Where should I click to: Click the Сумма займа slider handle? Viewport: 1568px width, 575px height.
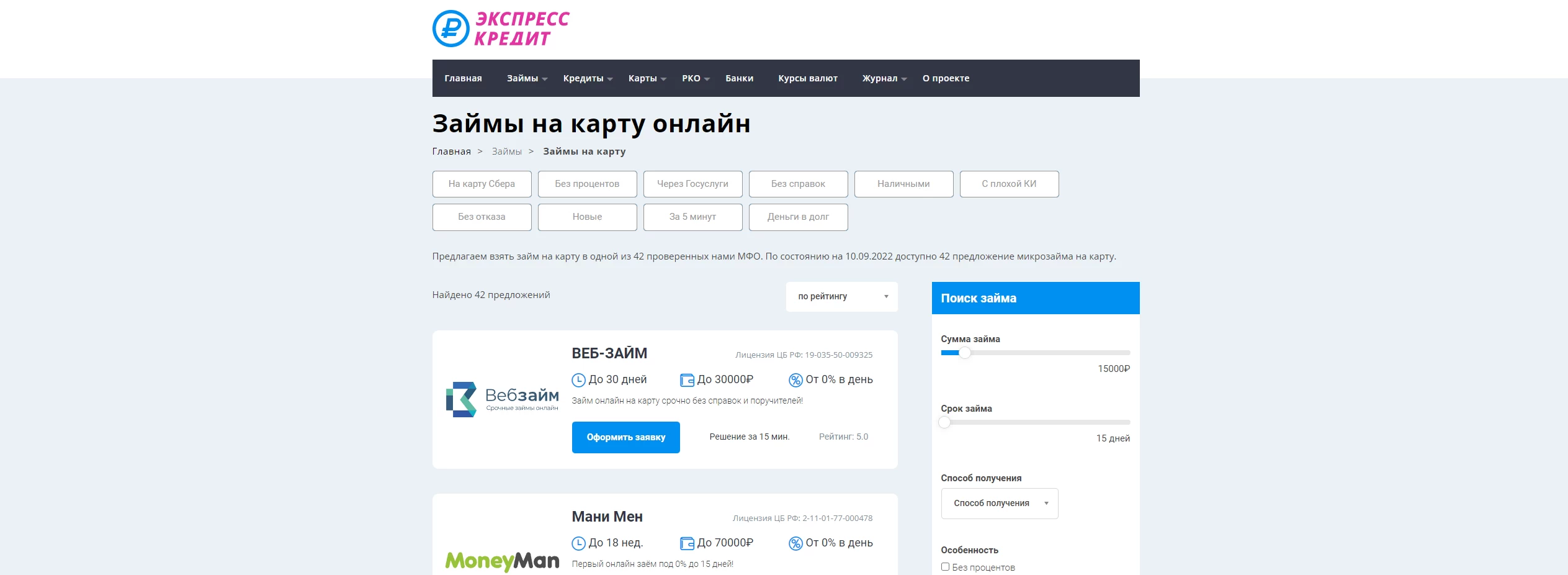tap(964, 353)
